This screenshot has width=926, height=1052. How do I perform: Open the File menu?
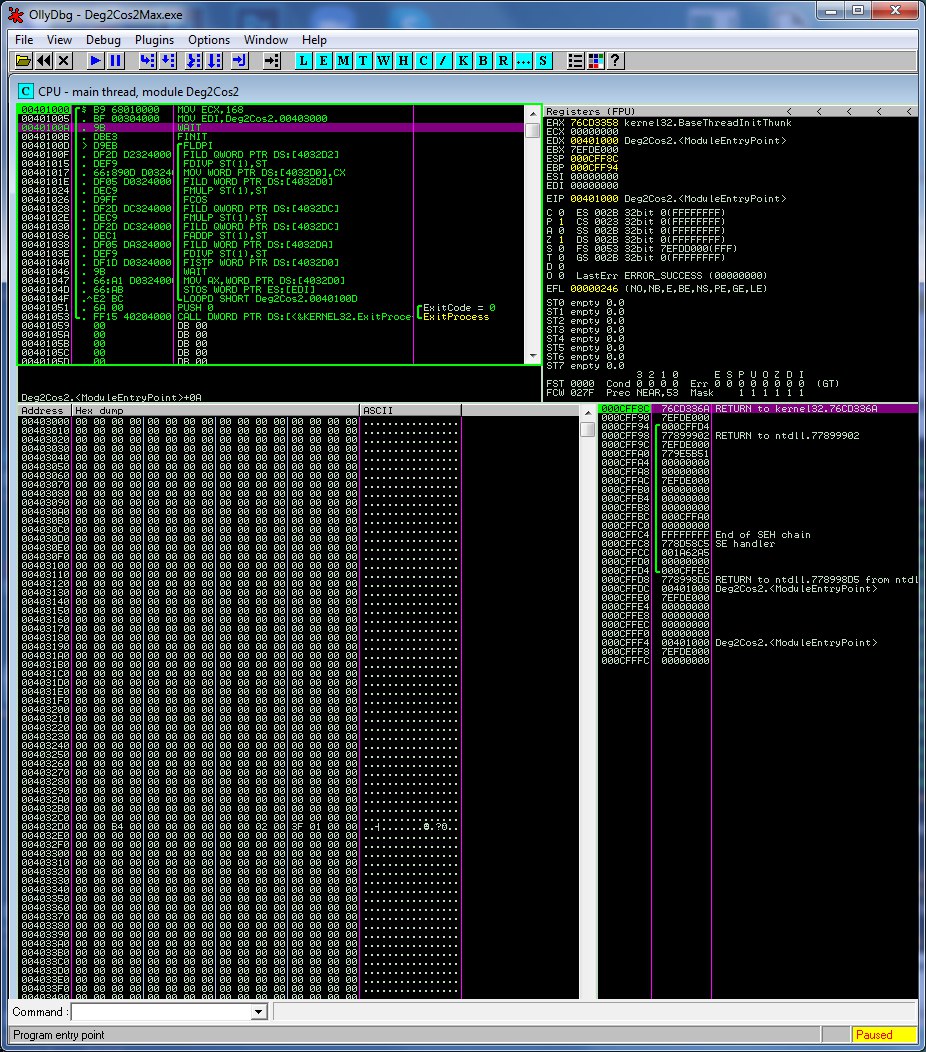(24, 40)
